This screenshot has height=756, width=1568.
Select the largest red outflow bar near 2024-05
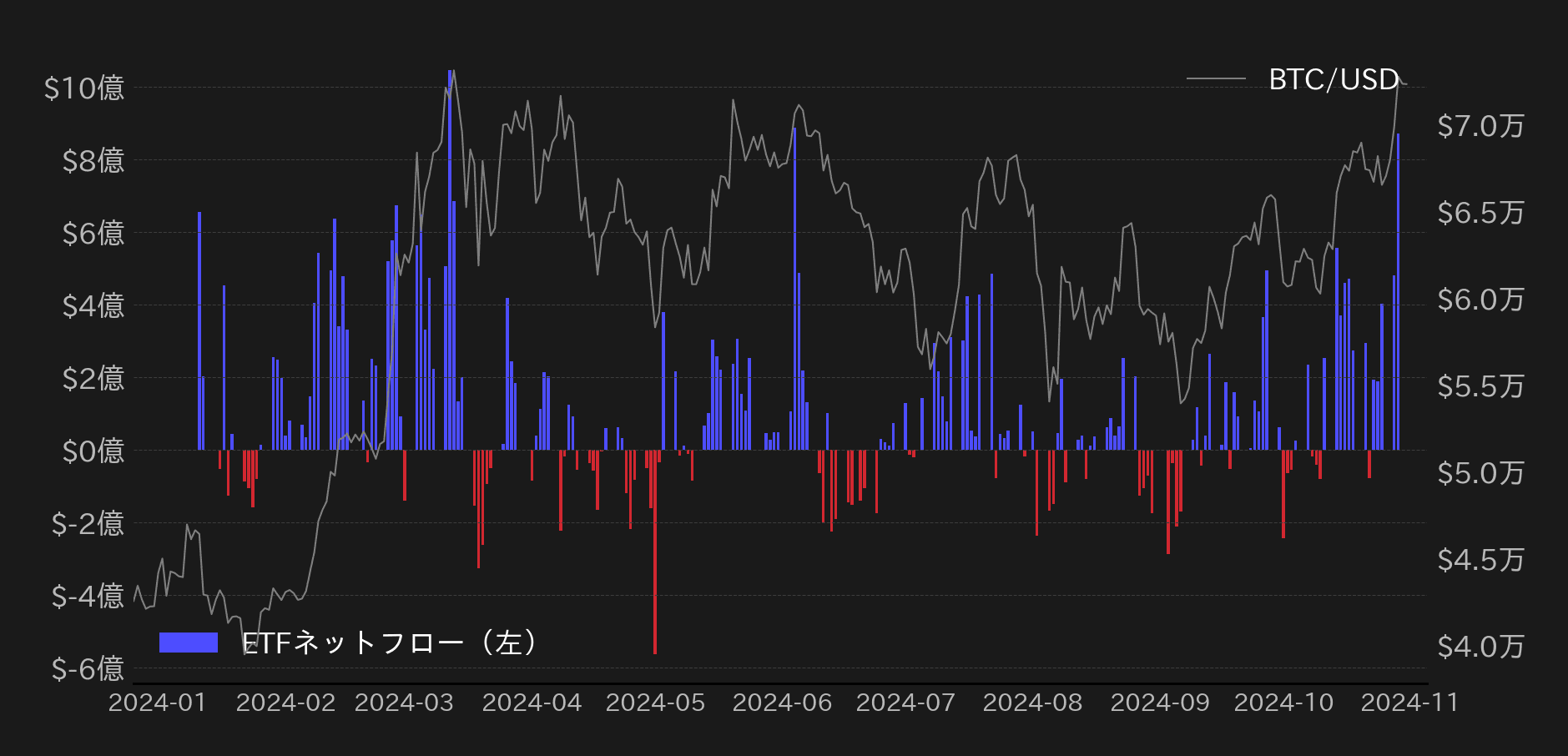[x=655, y=551]
